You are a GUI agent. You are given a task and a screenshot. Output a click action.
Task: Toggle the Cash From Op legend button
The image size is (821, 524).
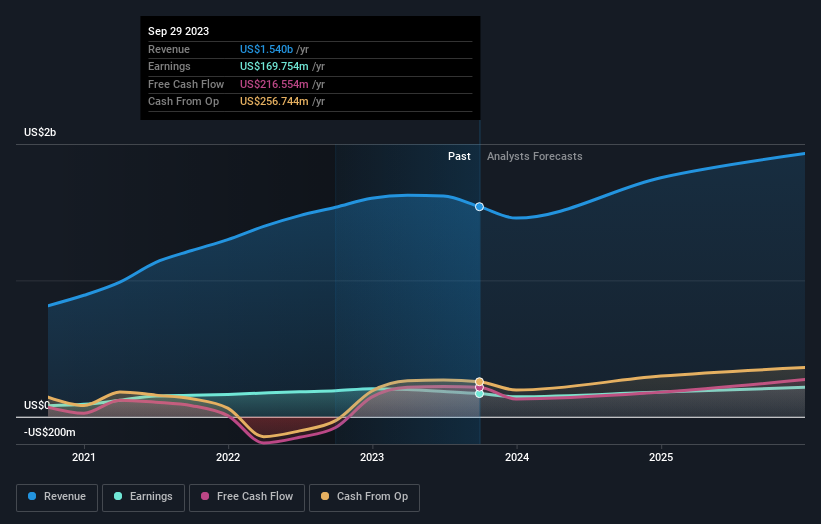[x=364, y=497]
